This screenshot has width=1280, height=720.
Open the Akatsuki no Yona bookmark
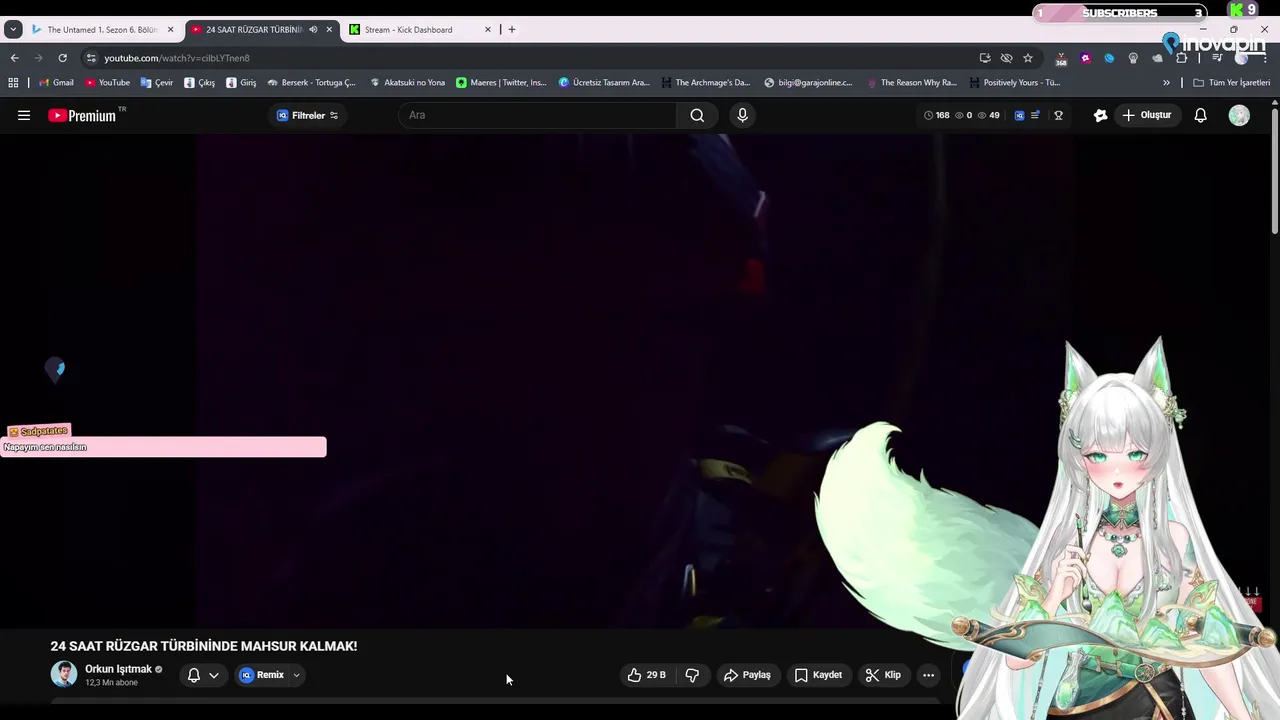coord(407,83)
